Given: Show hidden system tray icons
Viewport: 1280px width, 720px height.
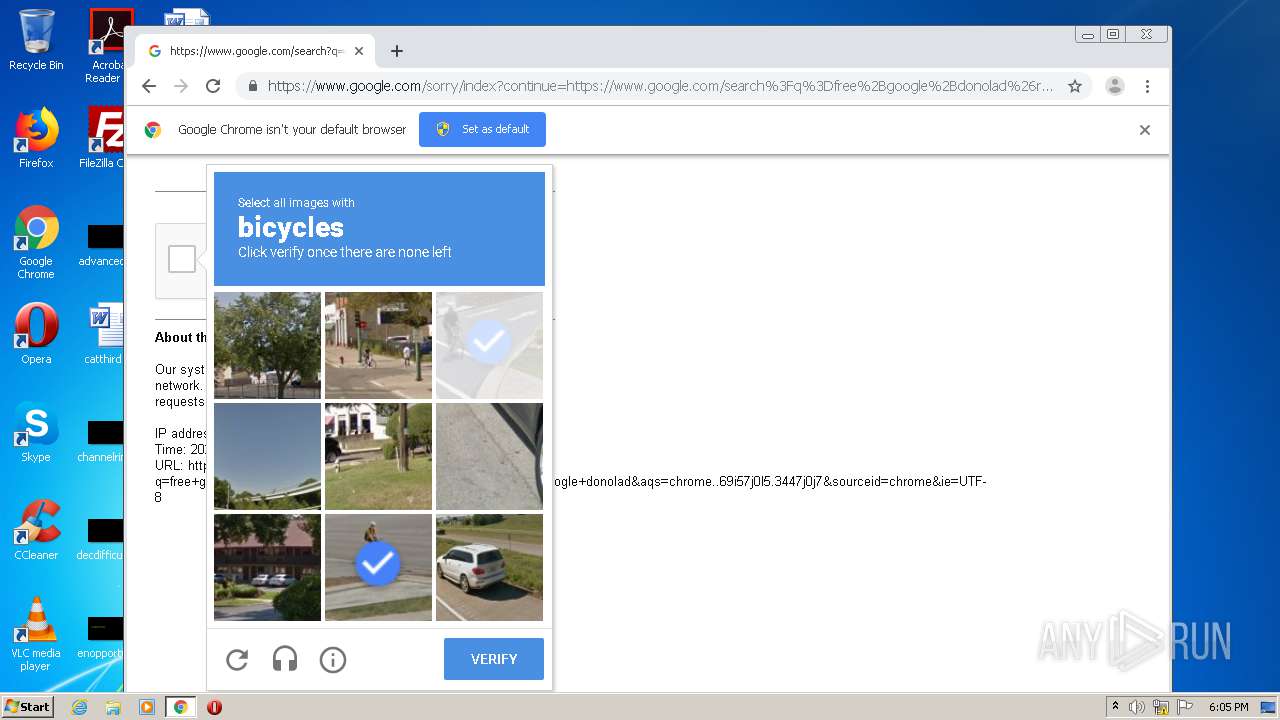Looking at the screenshot, I should click(1115, 706).
